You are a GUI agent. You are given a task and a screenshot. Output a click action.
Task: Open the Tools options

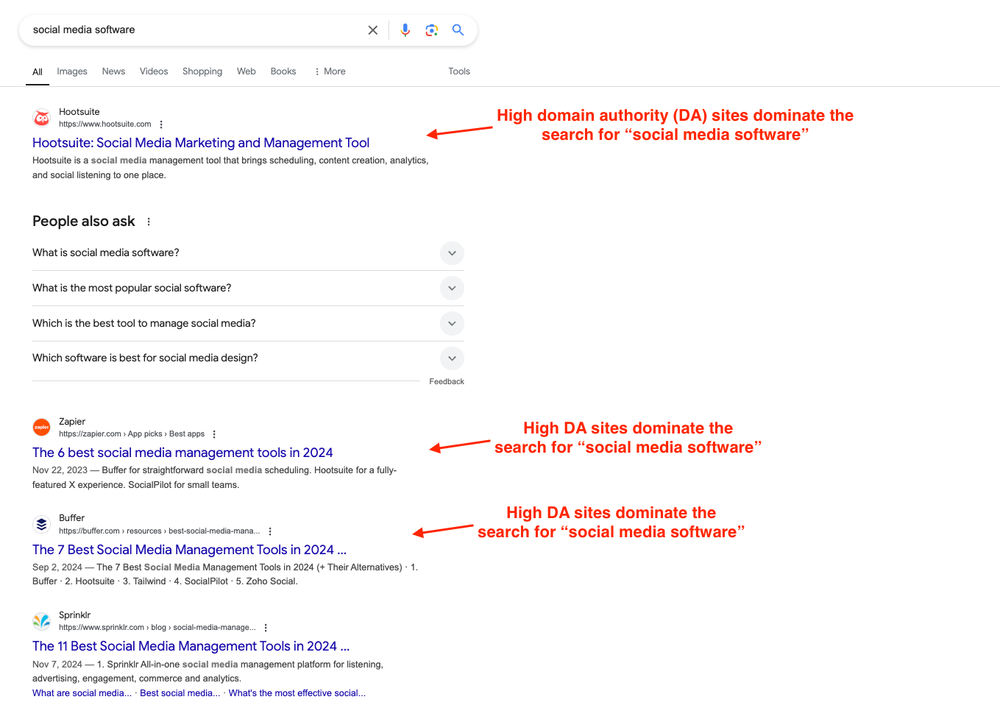pos(459,71)
